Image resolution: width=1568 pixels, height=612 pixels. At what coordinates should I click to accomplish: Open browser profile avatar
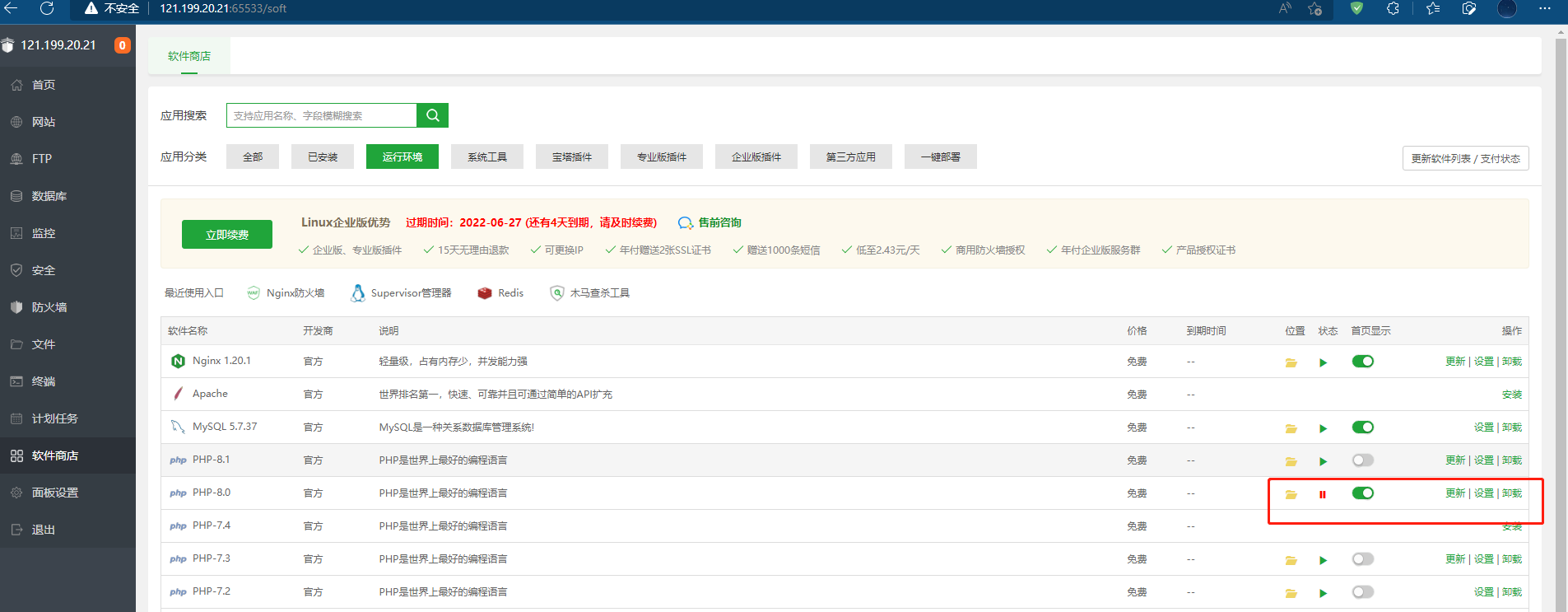1507,8
